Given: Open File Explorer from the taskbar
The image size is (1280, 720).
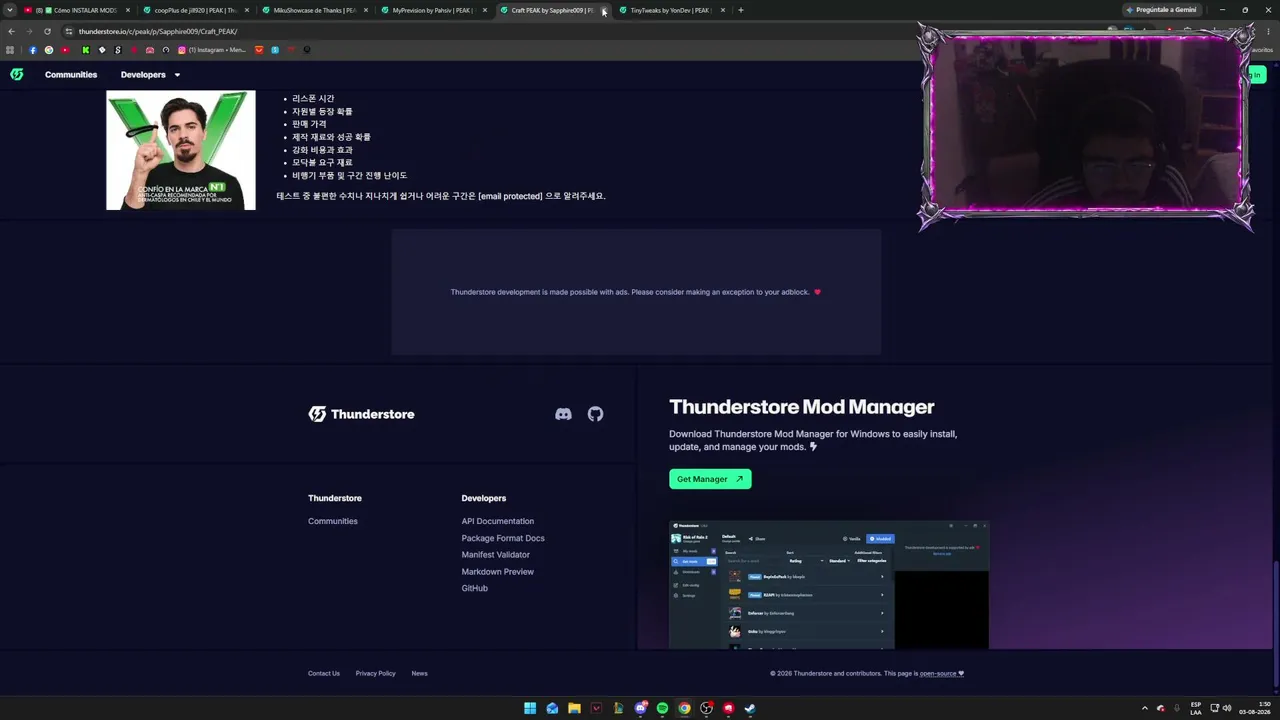Looking at the screenshot, I should coord(574,709).
